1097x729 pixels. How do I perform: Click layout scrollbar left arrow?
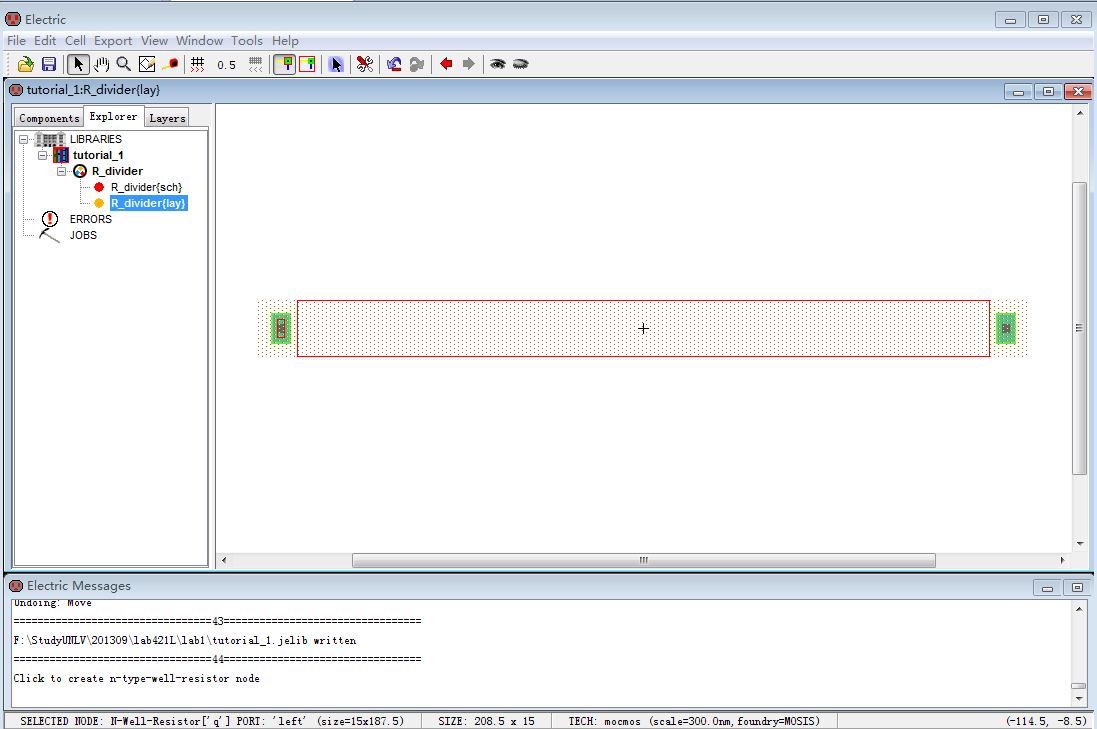(224, 560)
